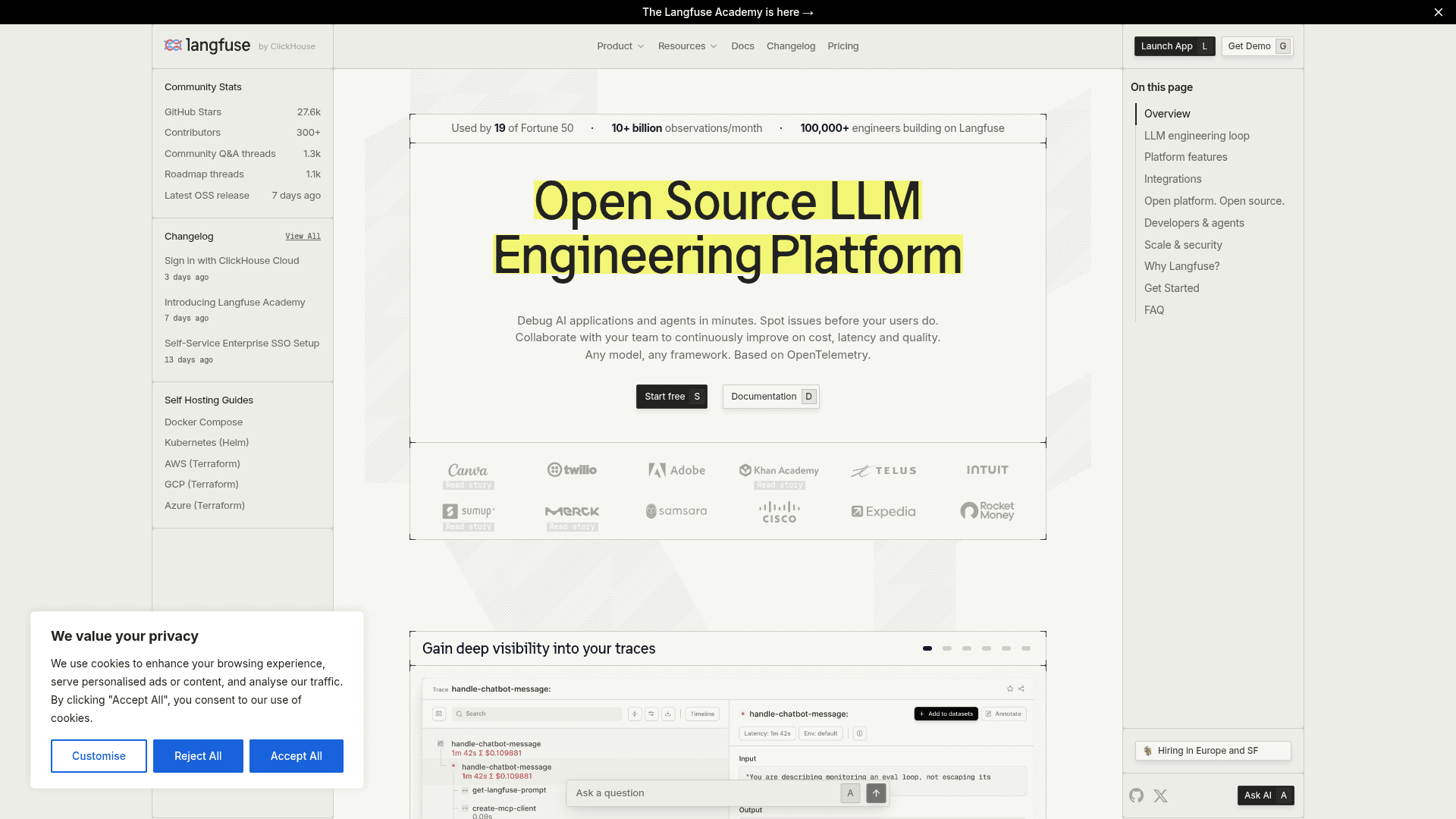This screenshot has height=819, width=1456.
Task: Click the share icon on the trace header
Action: tap(1021, 689)
